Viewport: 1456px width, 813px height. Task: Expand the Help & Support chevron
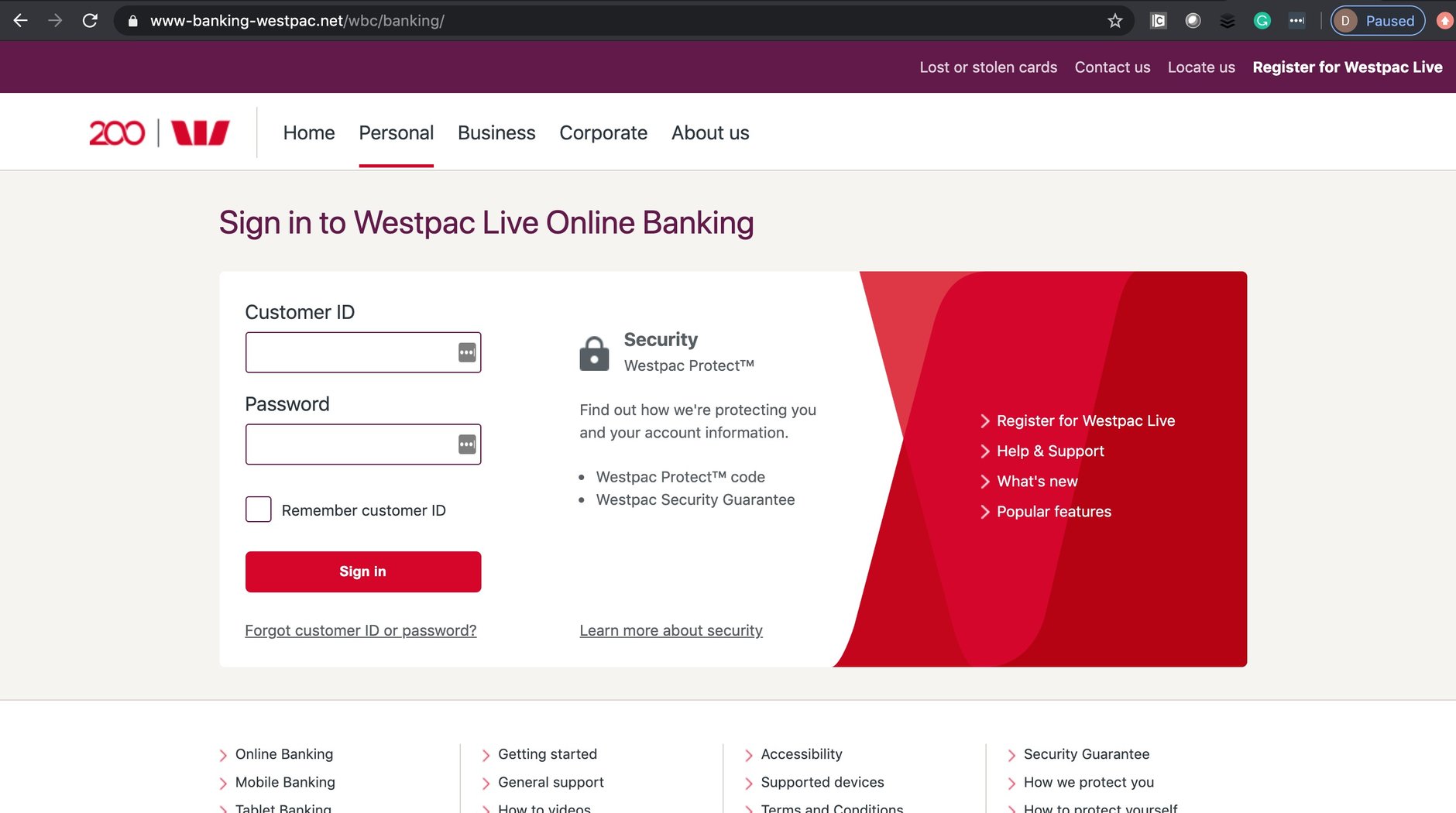point(984,451)
